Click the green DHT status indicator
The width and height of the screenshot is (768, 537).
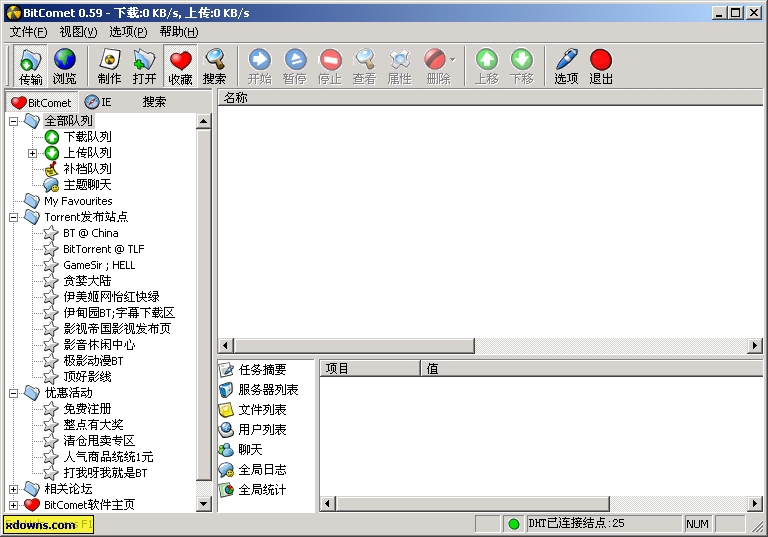point(514,524)
